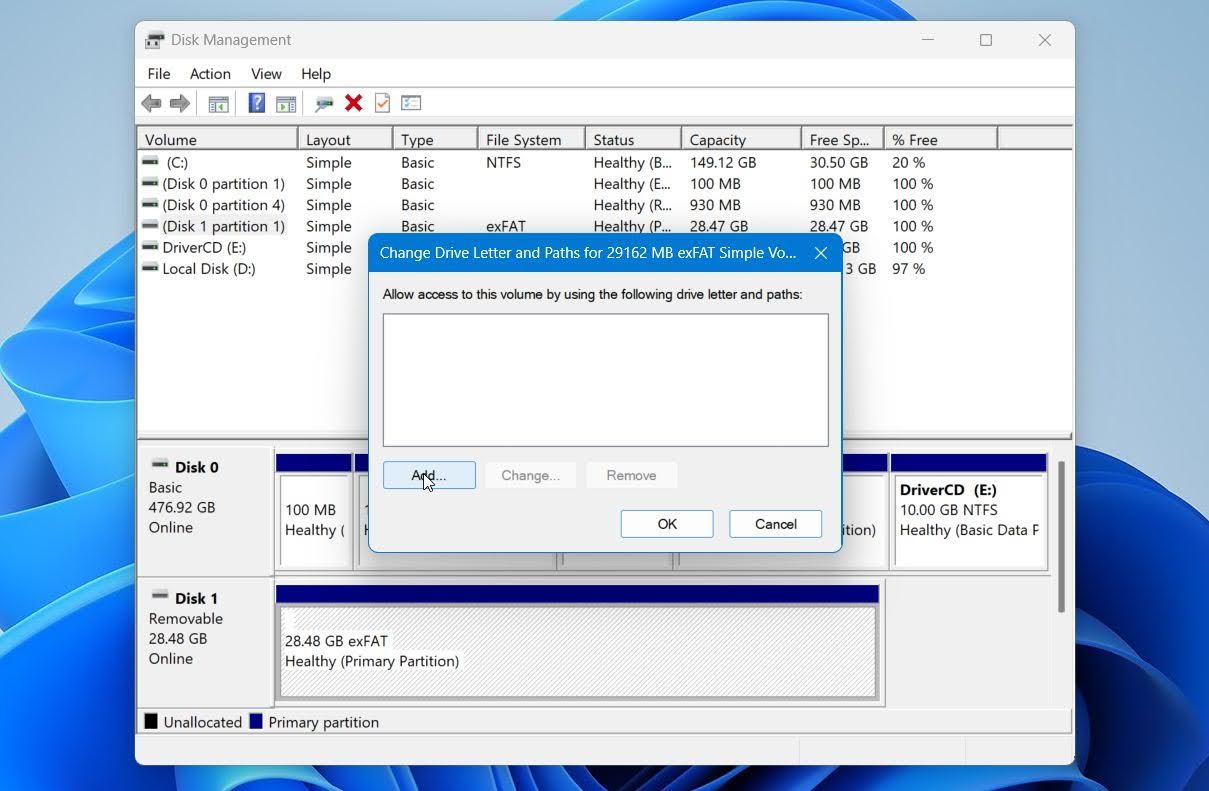Screen dimensions: 1209x791
Task: Click the Disk 0 Basic 476.92 GB label panel
Action: 205,510
